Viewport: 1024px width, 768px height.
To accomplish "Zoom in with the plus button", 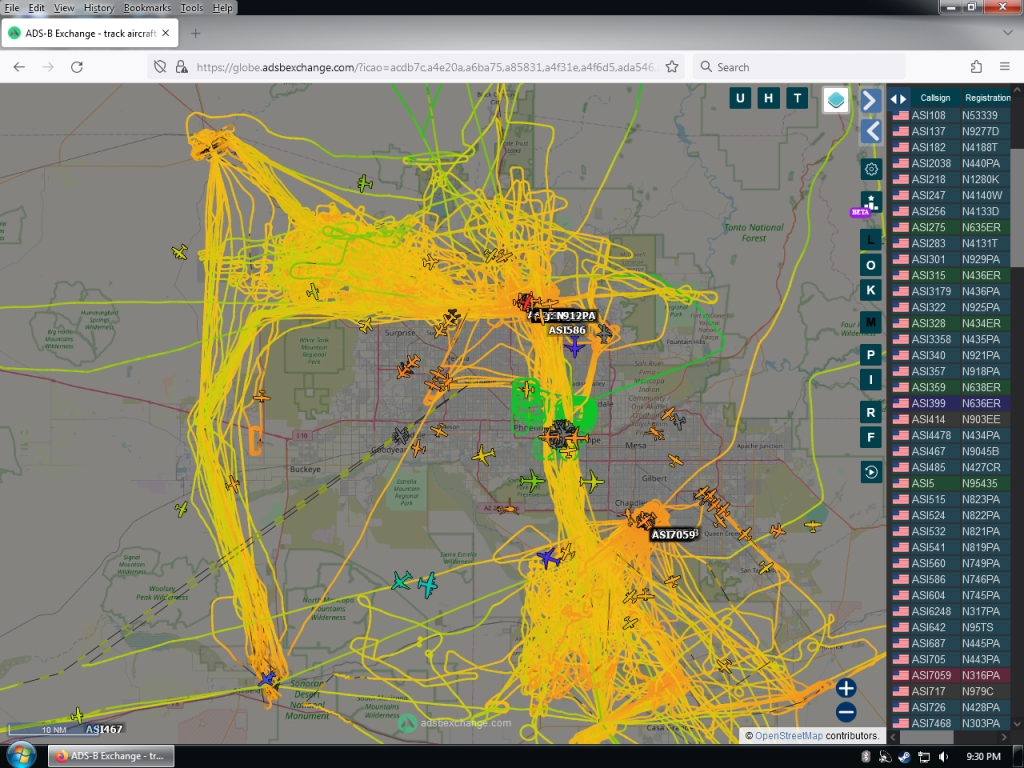I will tap(846, 688).
